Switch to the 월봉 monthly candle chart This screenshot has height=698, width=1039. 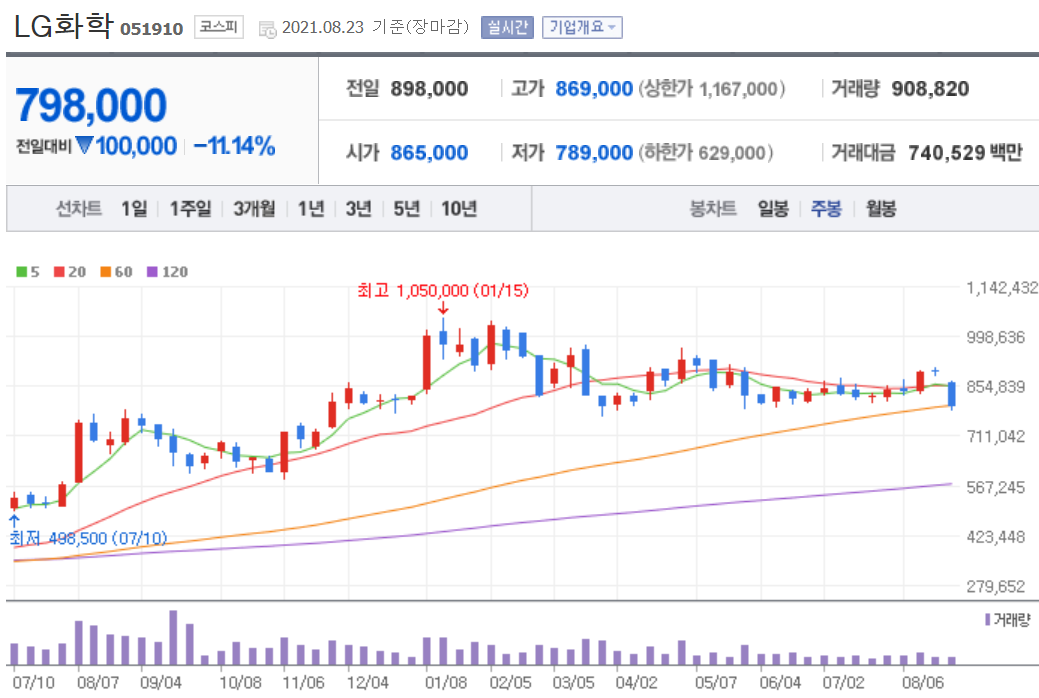pyautogui.click(x=881, y=209)
